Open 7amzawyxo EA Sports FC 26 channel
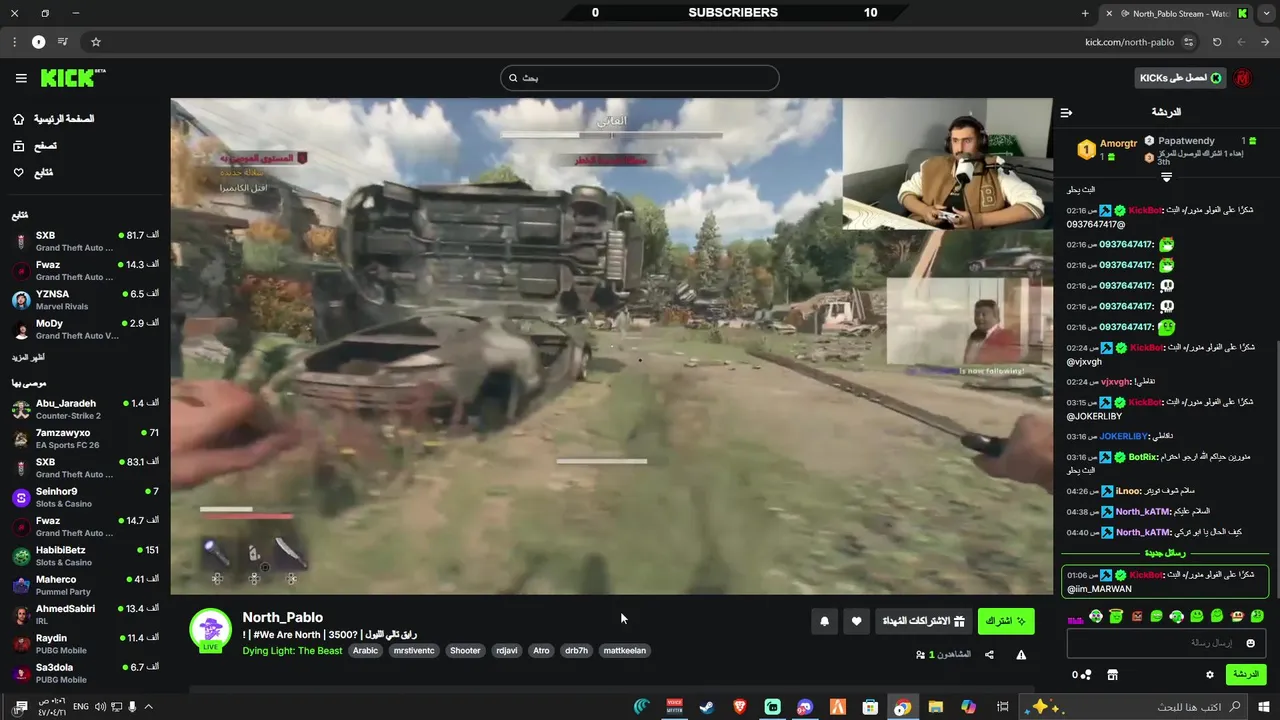 click(x=85, y=438)
